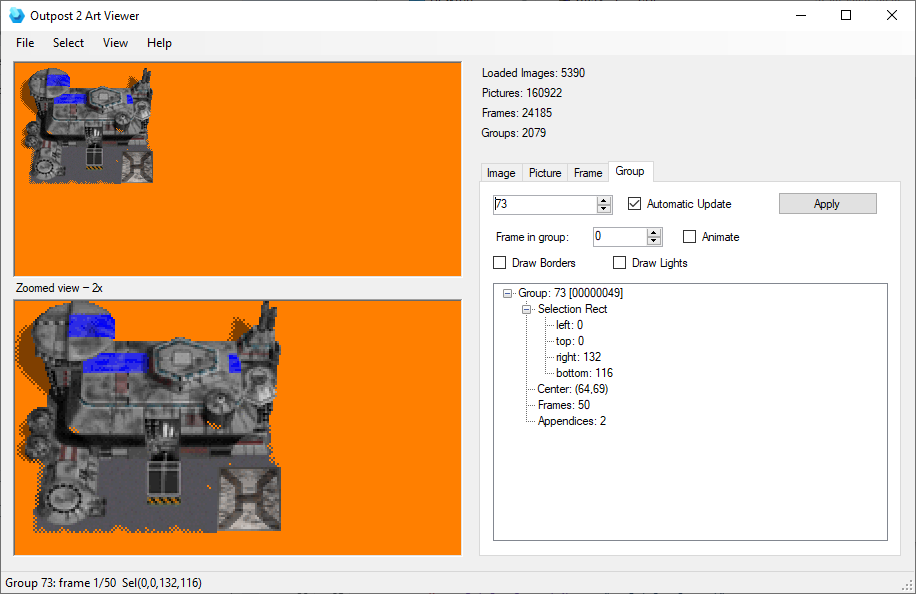This screenshot has height=594, width=916.
Task: Click the Apply button
Action: pyautogui.click(x=827, y=204)
